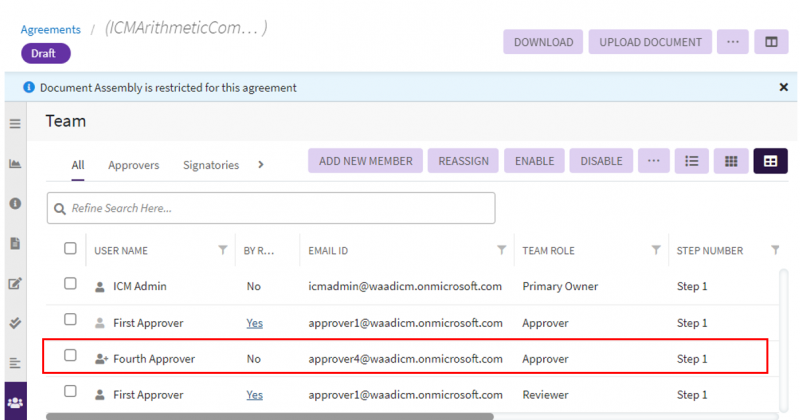
Task: Select the dark table view icon
Action: (x=770, y=161)
